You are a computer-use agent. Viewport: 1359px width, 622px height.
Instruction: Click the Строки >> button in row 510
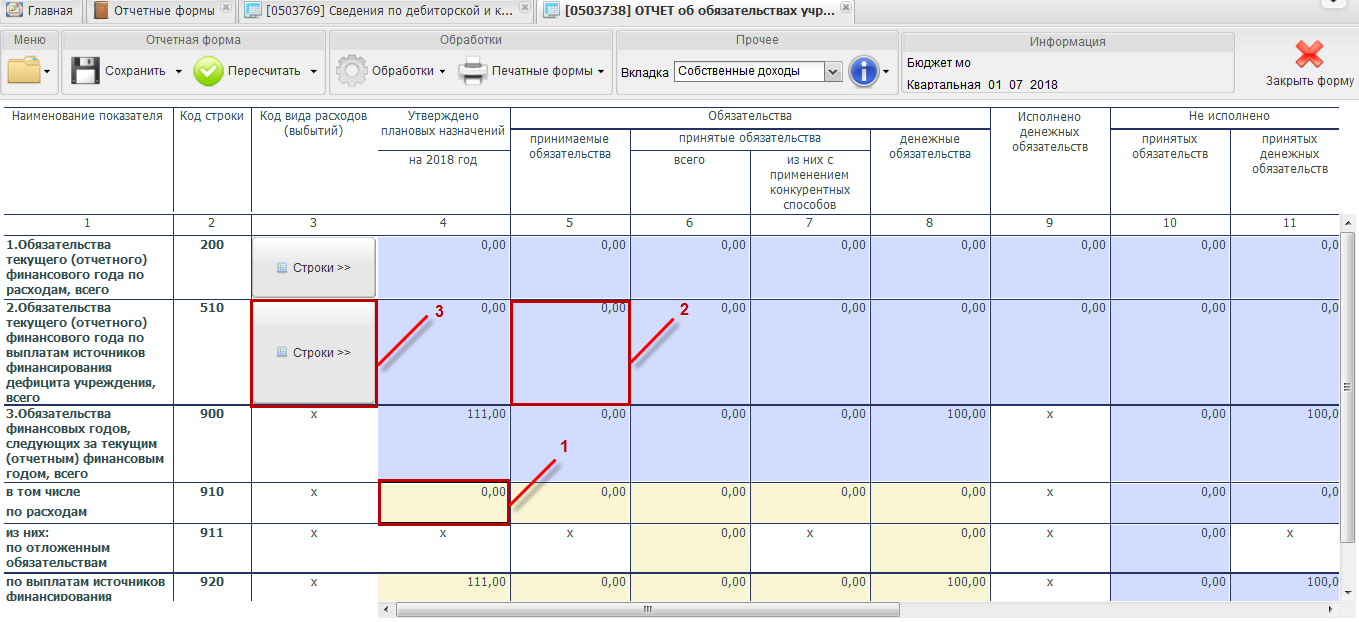tap(314, 352)
